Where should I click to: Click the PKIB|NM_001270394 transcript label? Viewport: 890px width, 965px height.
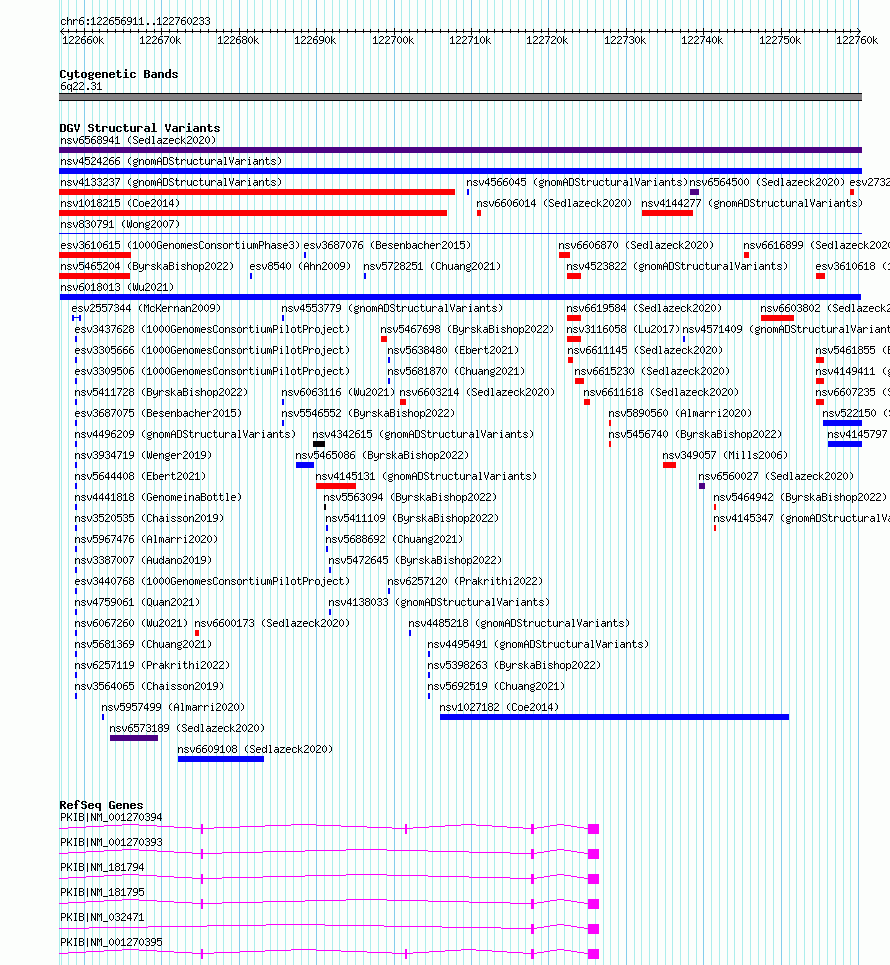(x=111, y=817)
